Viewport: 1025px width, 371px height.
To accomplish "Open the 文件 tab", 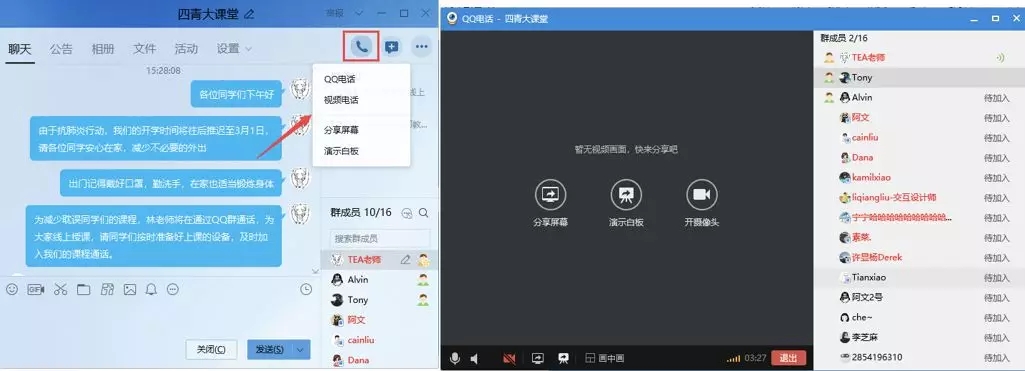I will 144,48.
